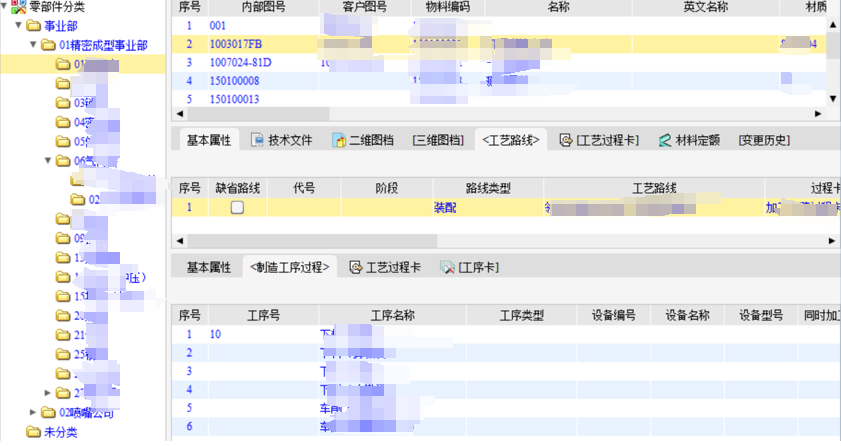Screen dimensions: 841x446
Task: Collapse the 事业部 tree node
Action: tap(19, 25)
